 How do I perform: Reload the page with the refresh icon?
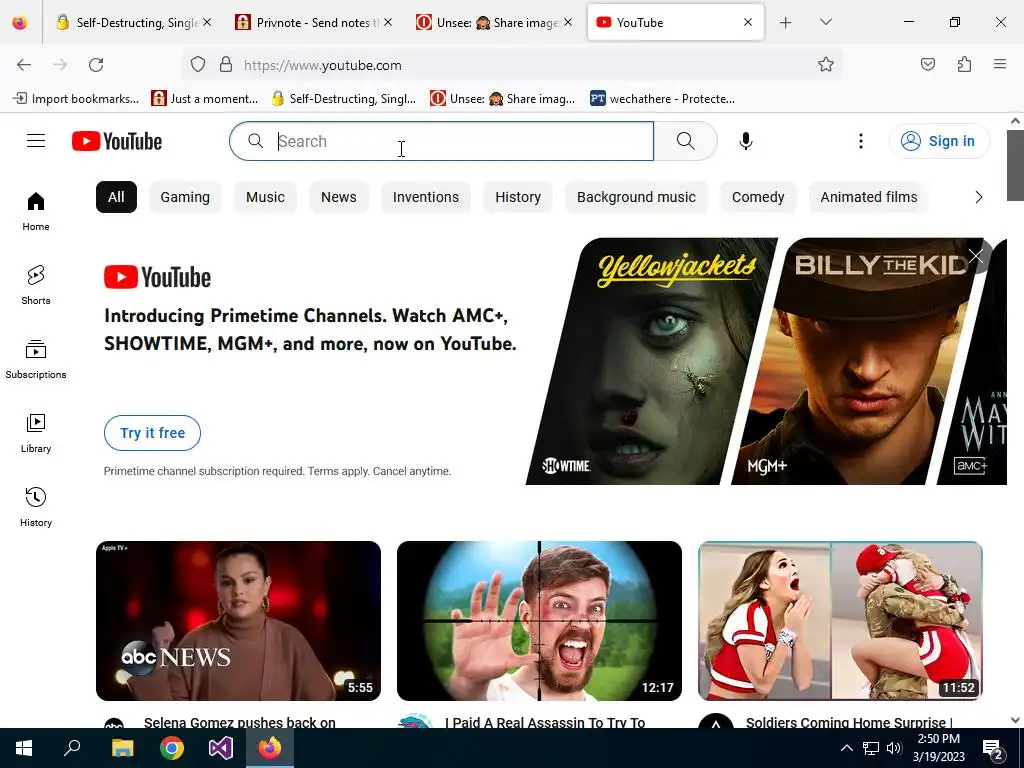click(96, 65)
